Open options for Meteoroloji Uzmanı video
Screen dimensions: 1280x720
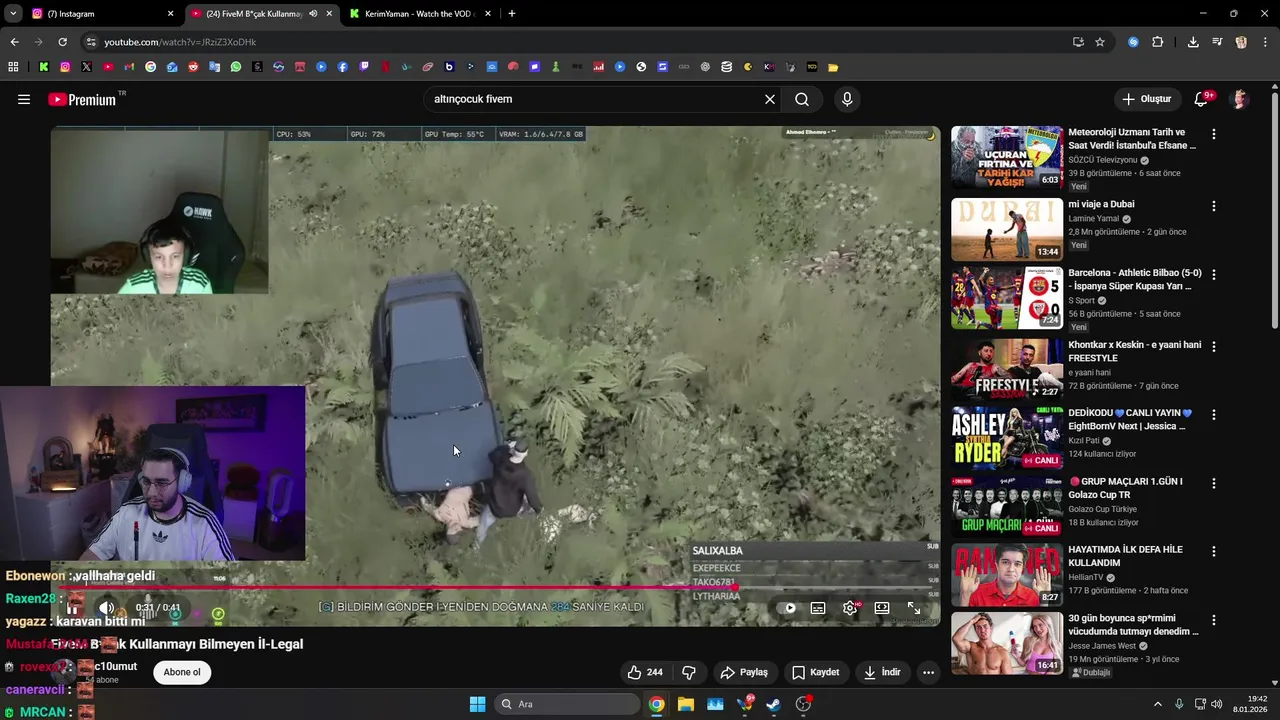[1214, 134]
